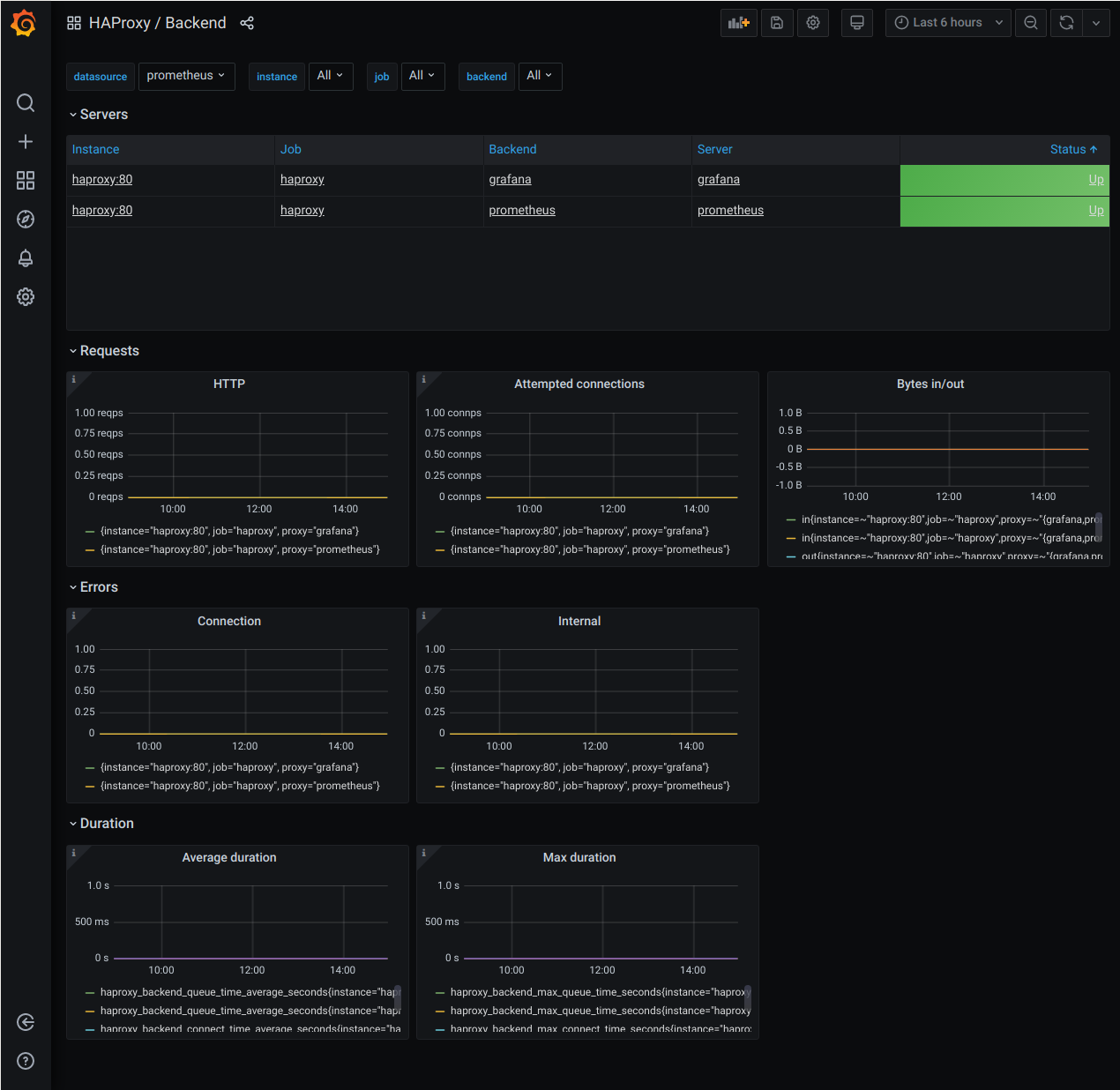Click the Save dashboard icon
The height and width of the screenshot is (1090, 1120).
coord(777,23)
